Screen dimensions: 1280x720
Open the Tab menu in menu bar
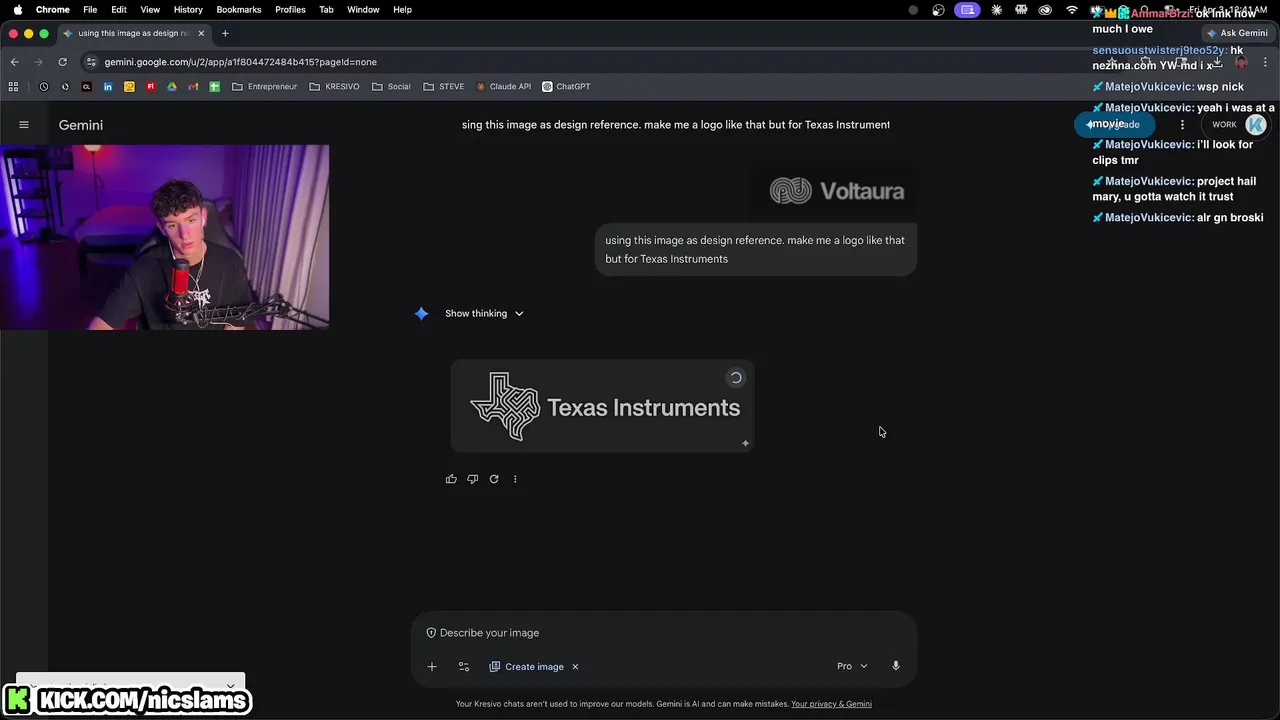[x=326, y=9]
